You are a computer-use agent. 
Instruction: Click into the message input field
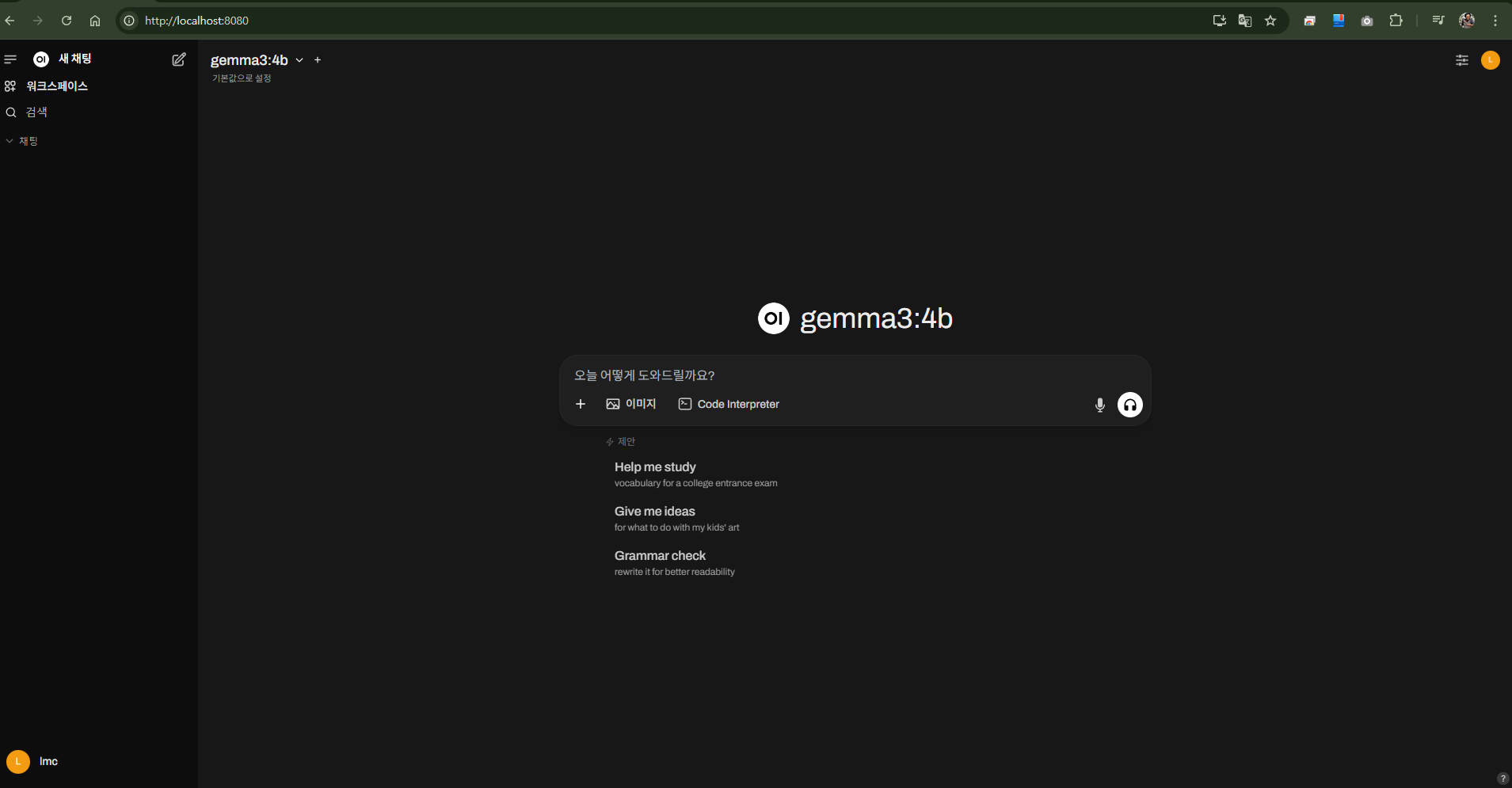click(855, 375)
